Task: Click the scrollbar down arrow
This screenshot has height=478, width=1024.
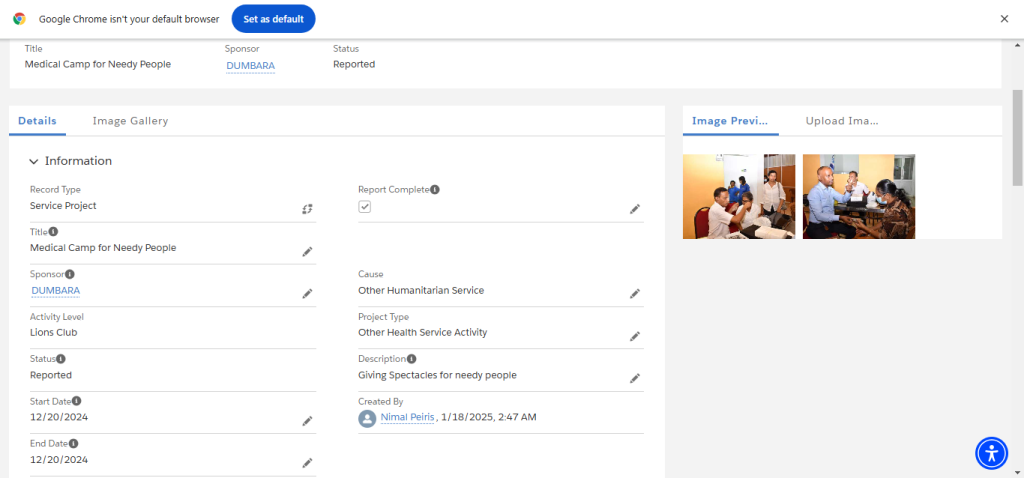Action: click(x=1017, y=471)
